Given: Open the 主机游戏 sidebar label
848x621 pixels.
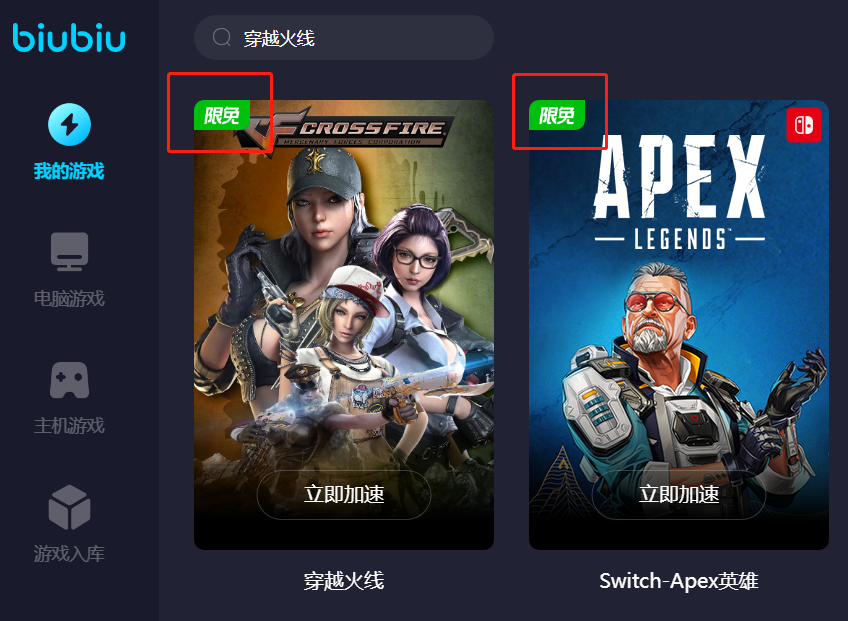Looking at the screenshot, I should pyautogui.click(x=69, y=426).
